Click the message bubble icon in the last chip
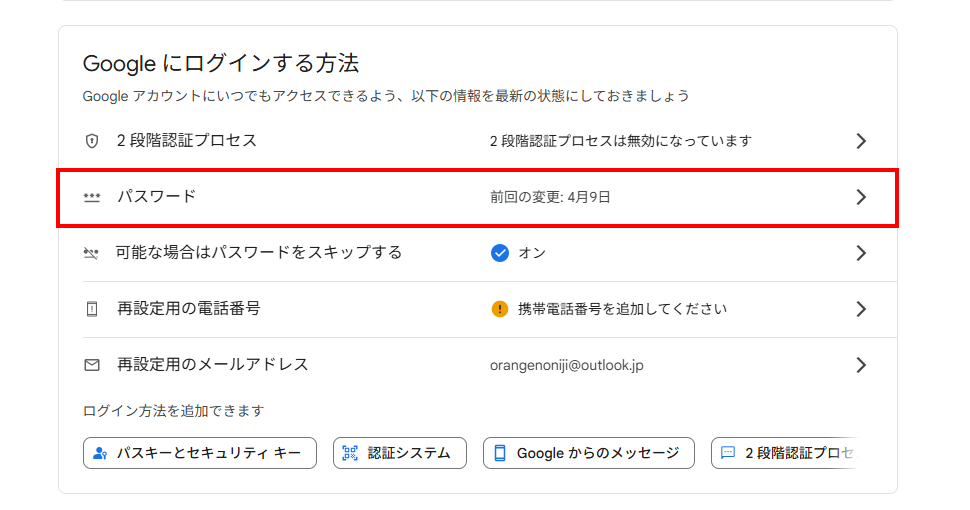 pyautogui.click(x=728, y=453)
